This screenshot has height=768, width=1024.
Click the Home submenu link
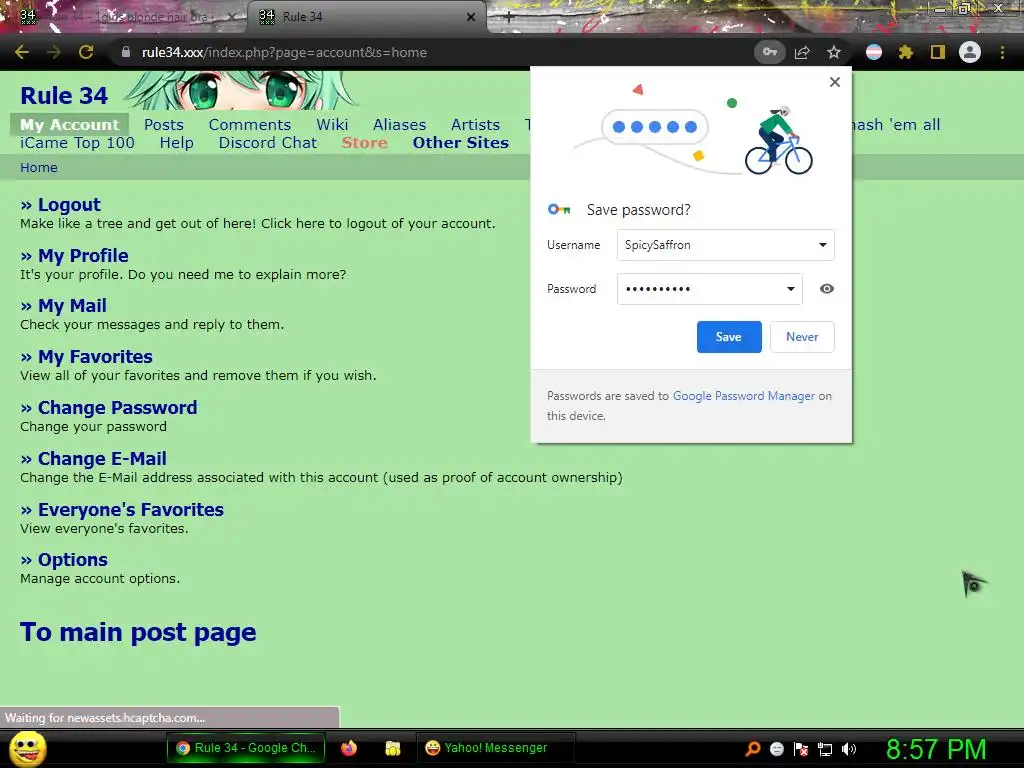[x=39, y=168]
